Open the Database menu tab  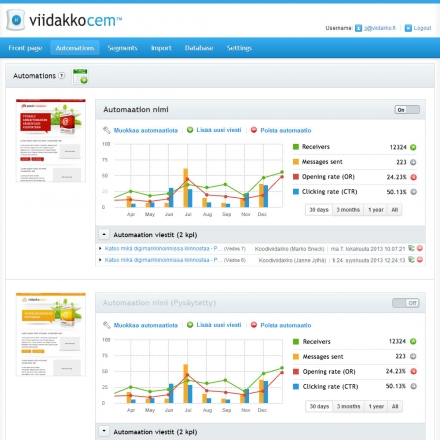pyautogui.click(x=199, y=48)
